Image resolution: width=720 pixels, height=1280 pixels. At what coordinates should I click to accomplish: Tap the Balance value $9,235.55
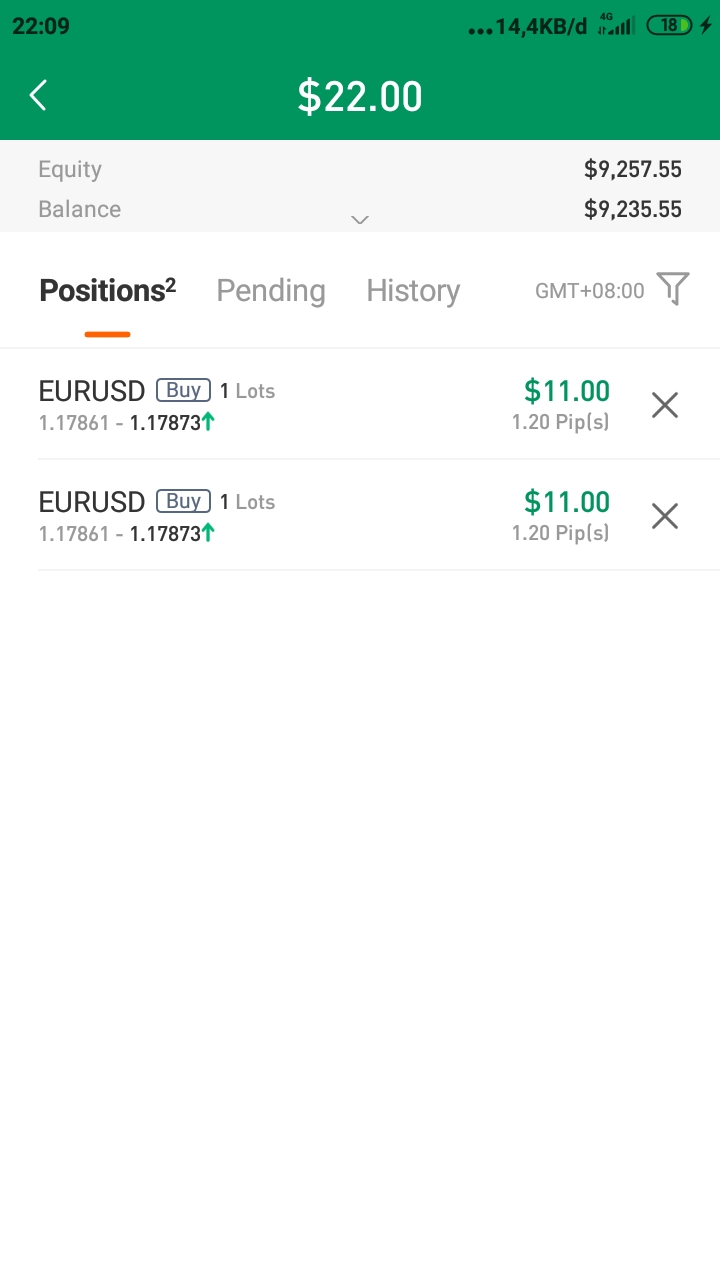coord(633,209)
